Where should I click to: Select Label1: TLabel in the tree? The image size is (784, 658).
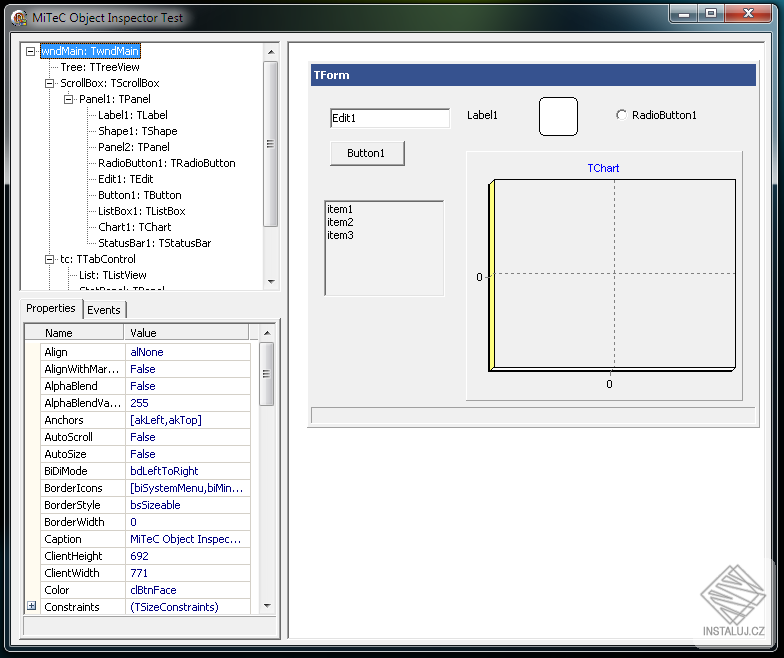pos(132,115)
